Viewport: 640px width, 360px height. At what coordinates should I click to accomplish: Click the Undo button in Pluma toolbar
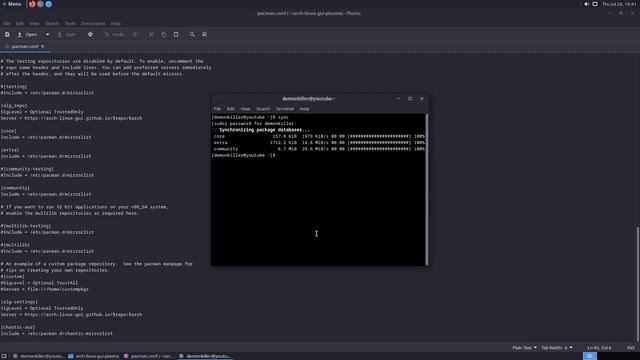(114, 35)
